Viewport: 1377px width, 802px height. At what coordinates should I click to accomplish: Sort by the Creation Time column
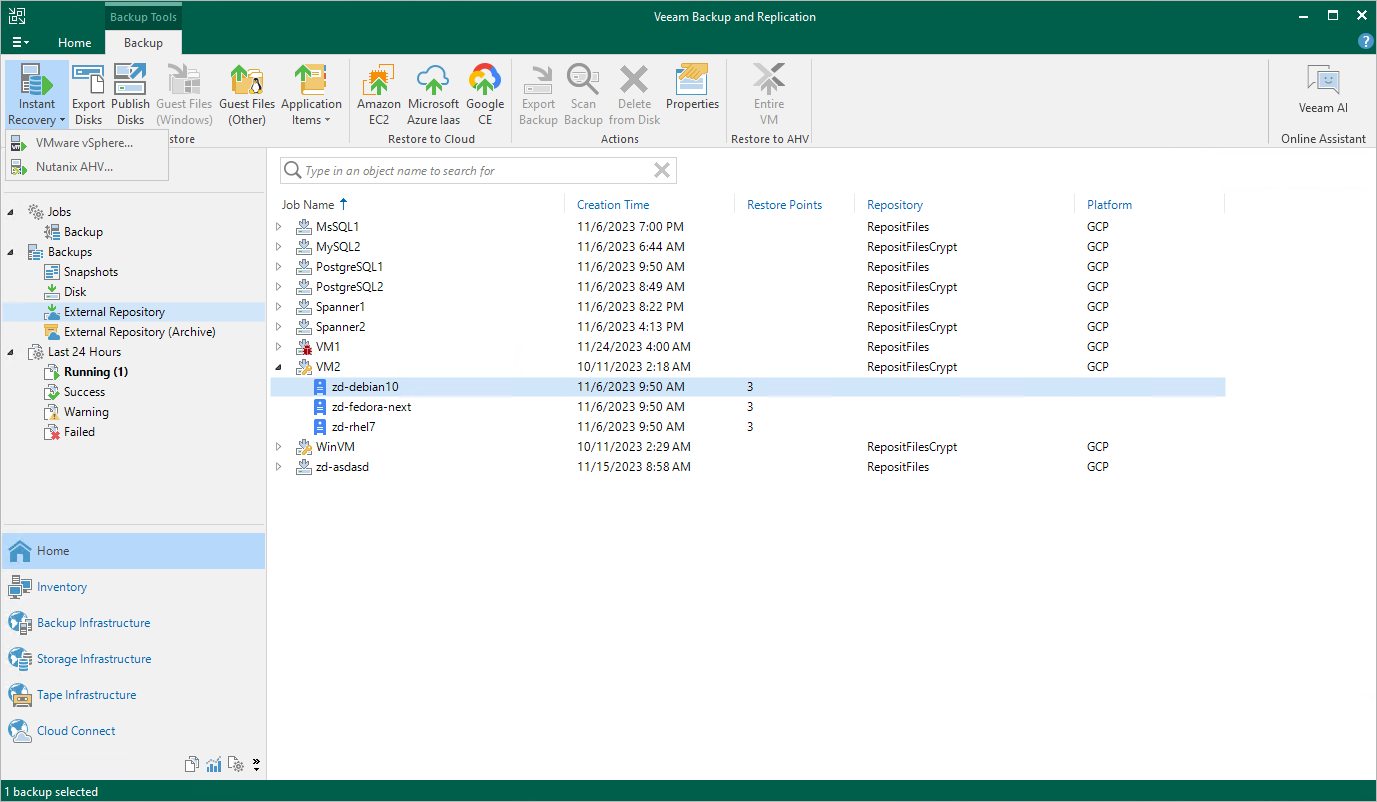point(613,205)
